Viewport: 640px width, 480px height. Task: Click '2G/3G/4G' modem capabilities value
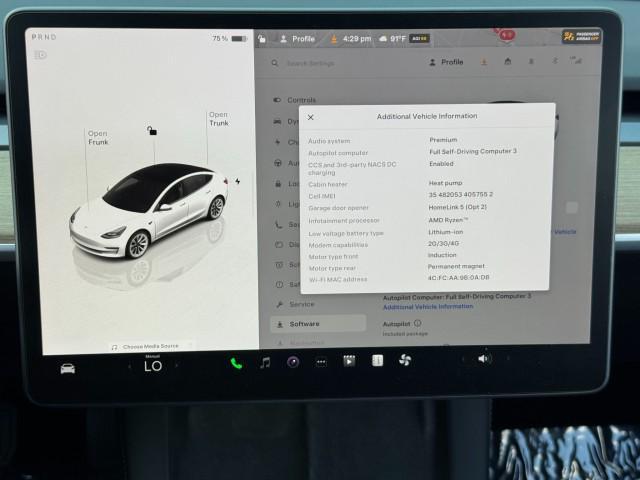[x=443, y=244]
